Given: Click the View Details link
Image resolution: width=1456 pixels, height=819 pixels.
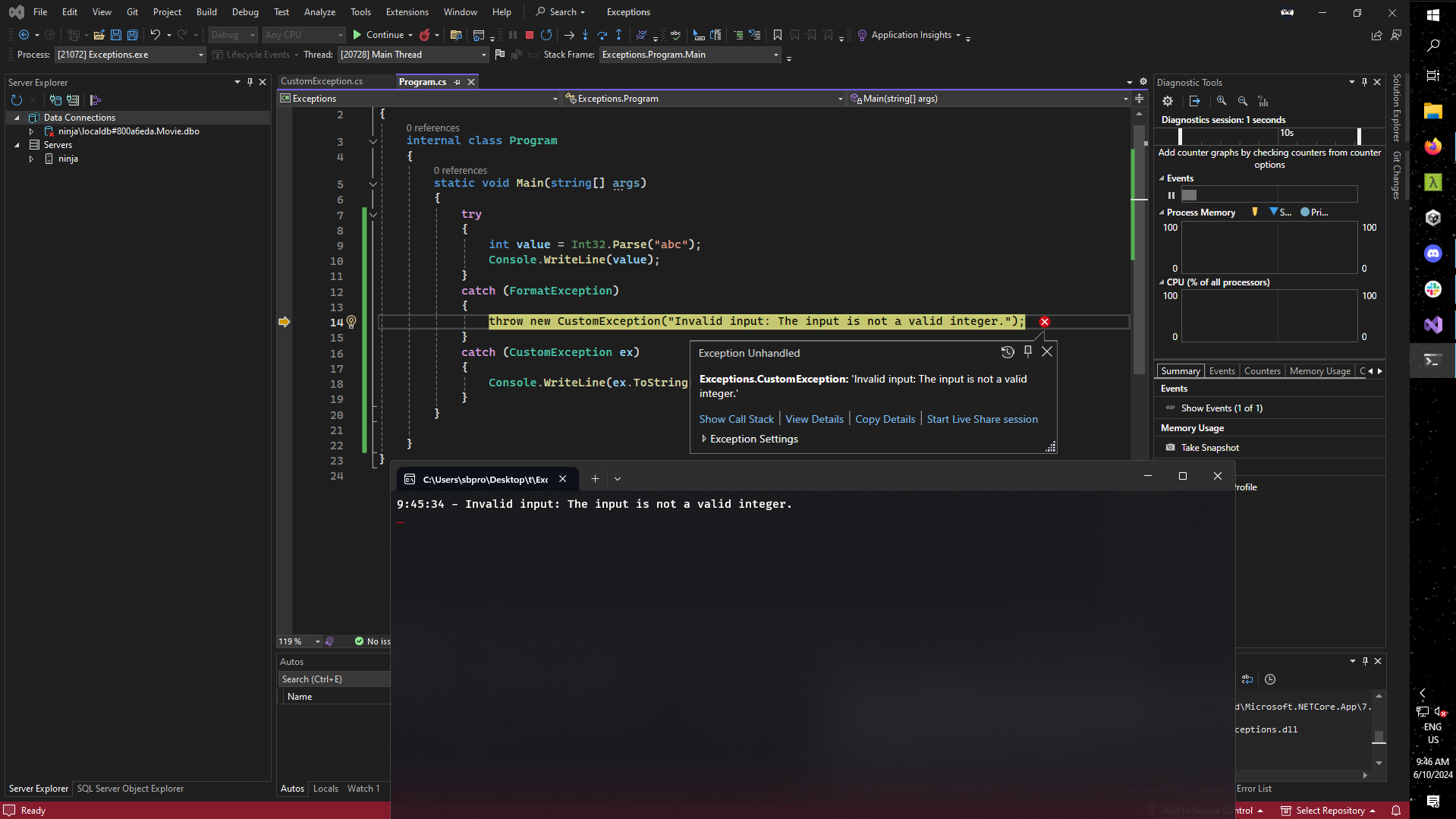Looking at the screenshot, I should 814,419.
